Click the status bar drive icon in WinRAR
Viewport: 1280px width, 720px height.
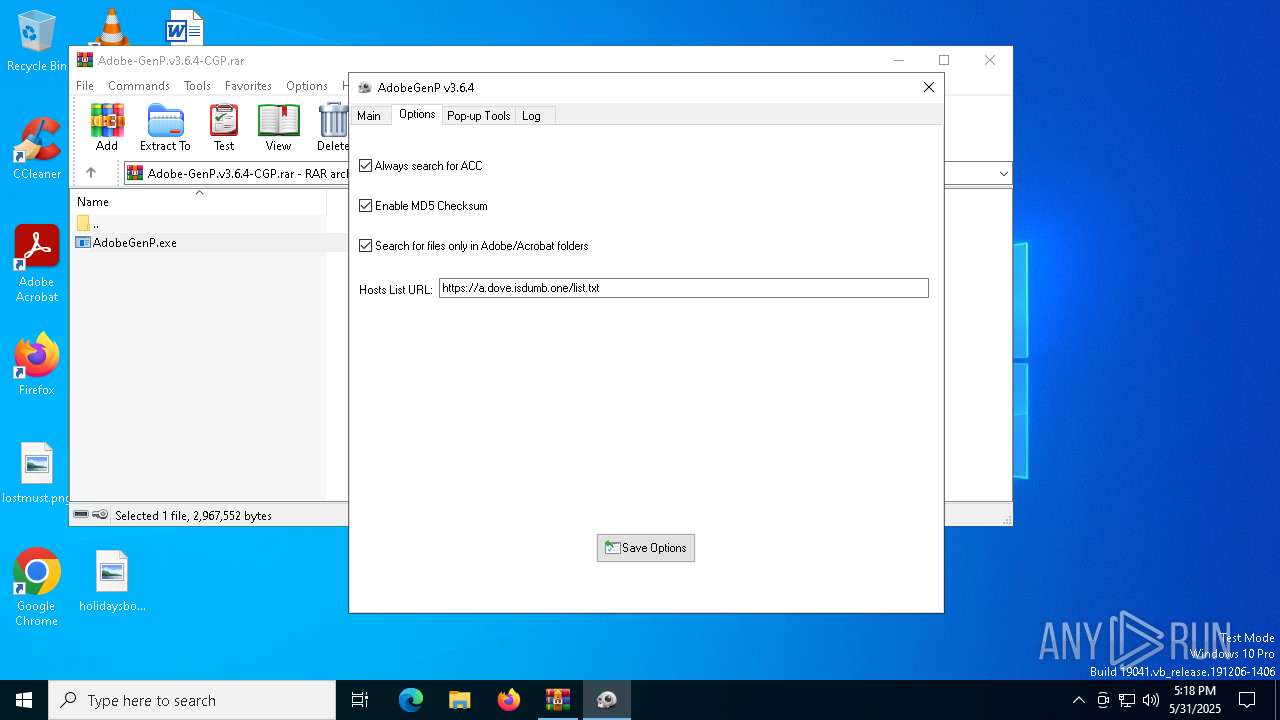pos(81,515)
